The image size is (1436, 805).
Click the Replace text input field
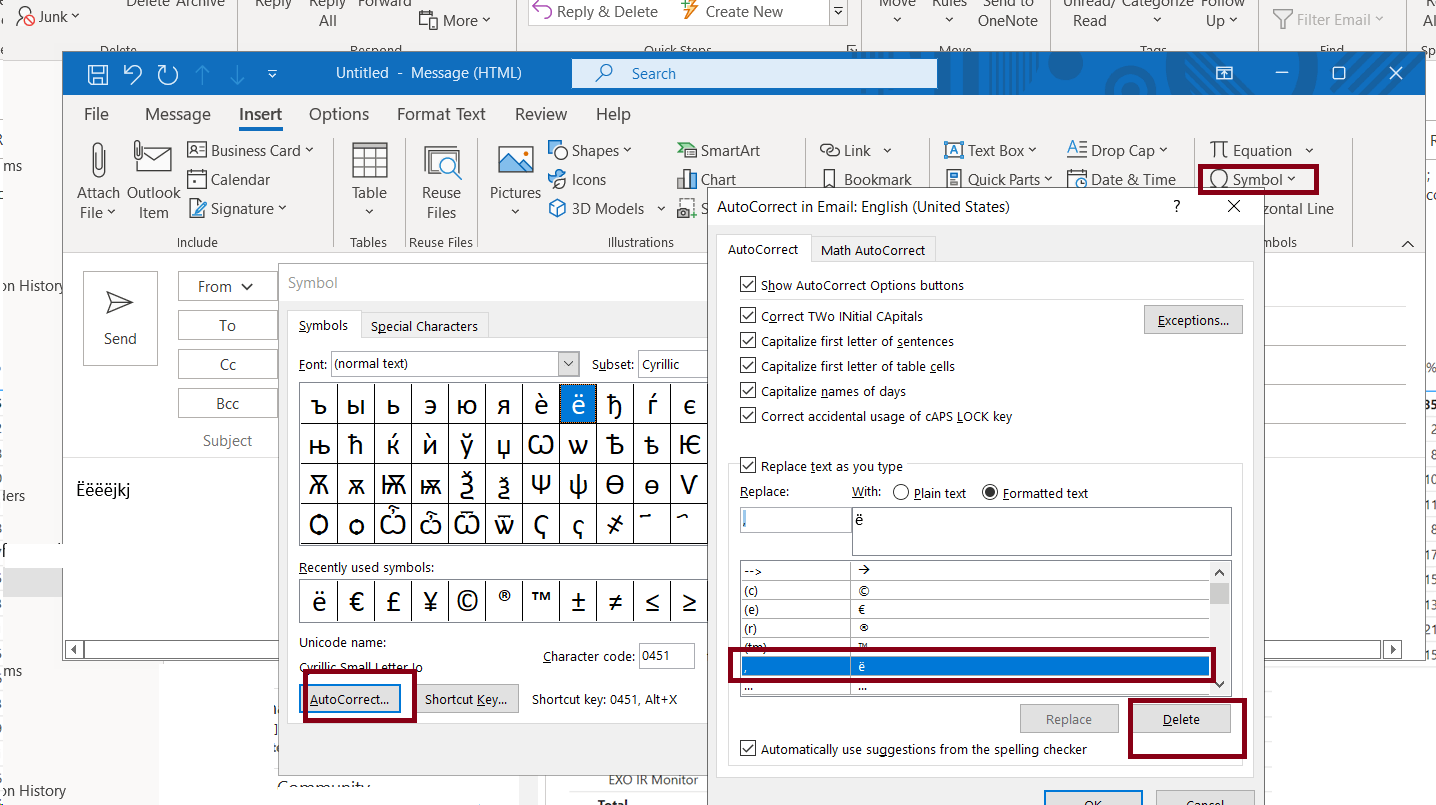tap(795, 520)
